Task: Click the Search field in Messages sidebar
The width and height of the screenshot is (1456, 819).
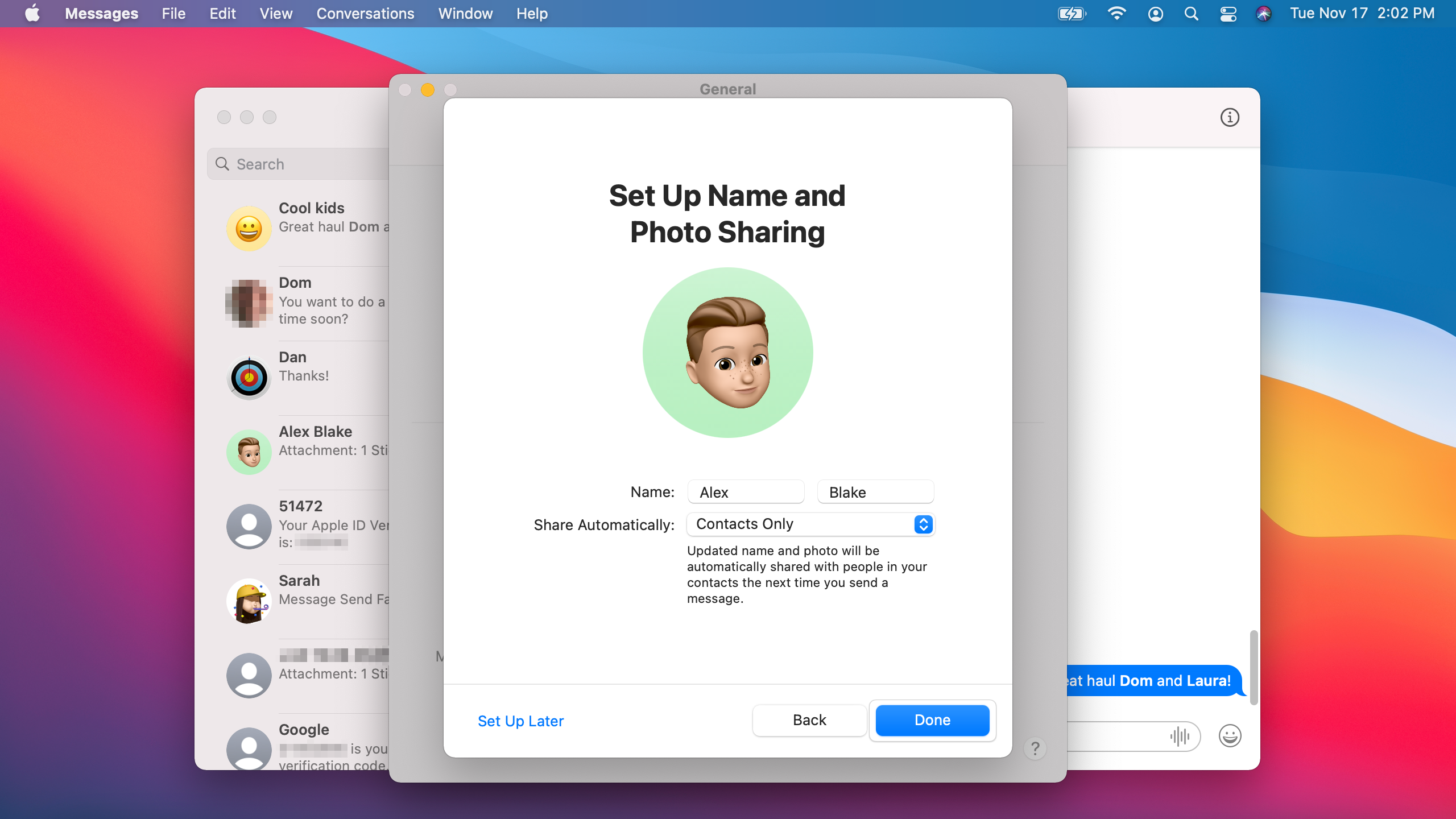Action: click(298, 164)
